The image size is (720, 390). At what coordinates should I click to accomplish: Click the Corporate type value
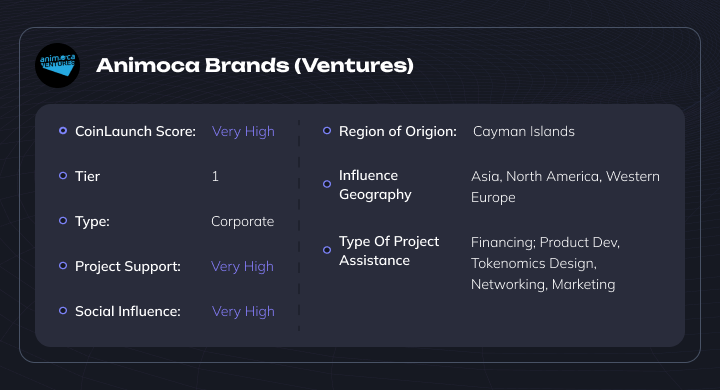pyautogui.click(x=242, y=221)
